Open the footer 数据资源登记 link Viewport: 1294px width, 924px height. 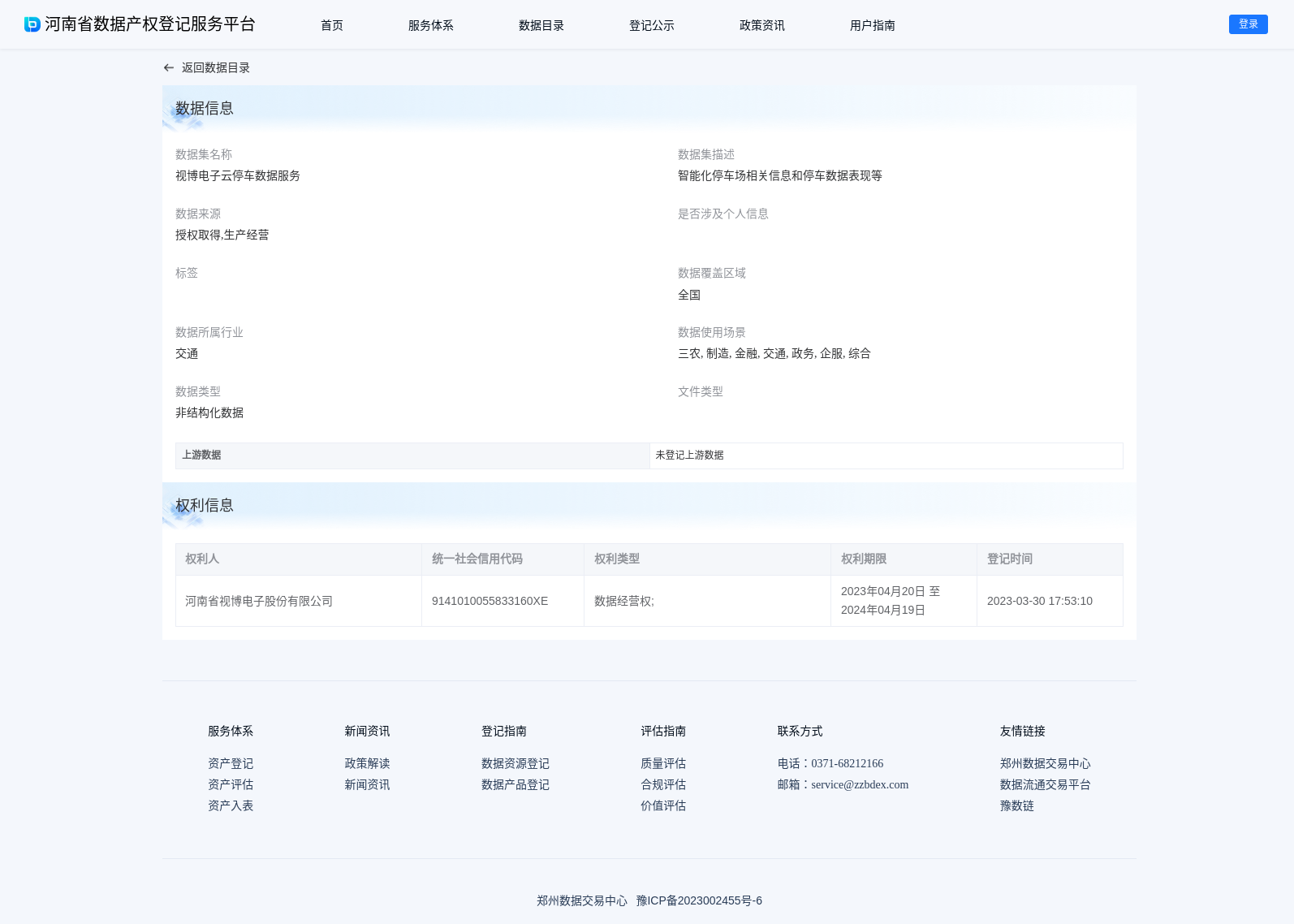click(515, 763)
